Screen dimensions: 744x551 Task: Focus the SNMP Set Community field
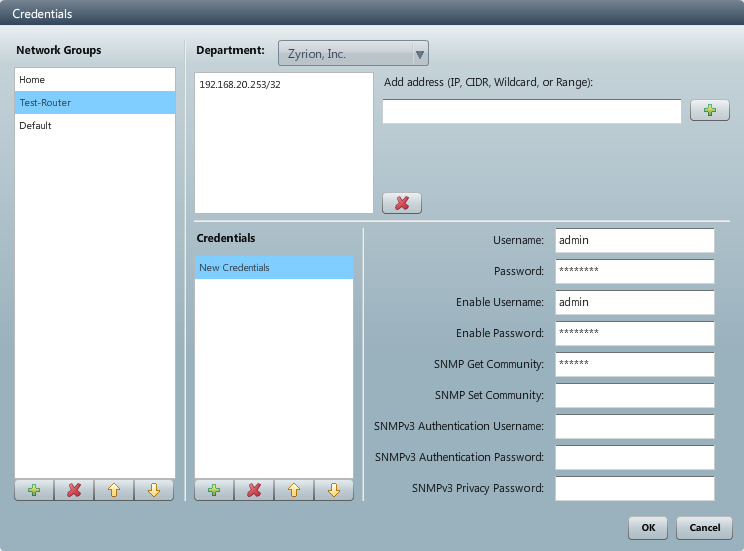tap(634, 395)
